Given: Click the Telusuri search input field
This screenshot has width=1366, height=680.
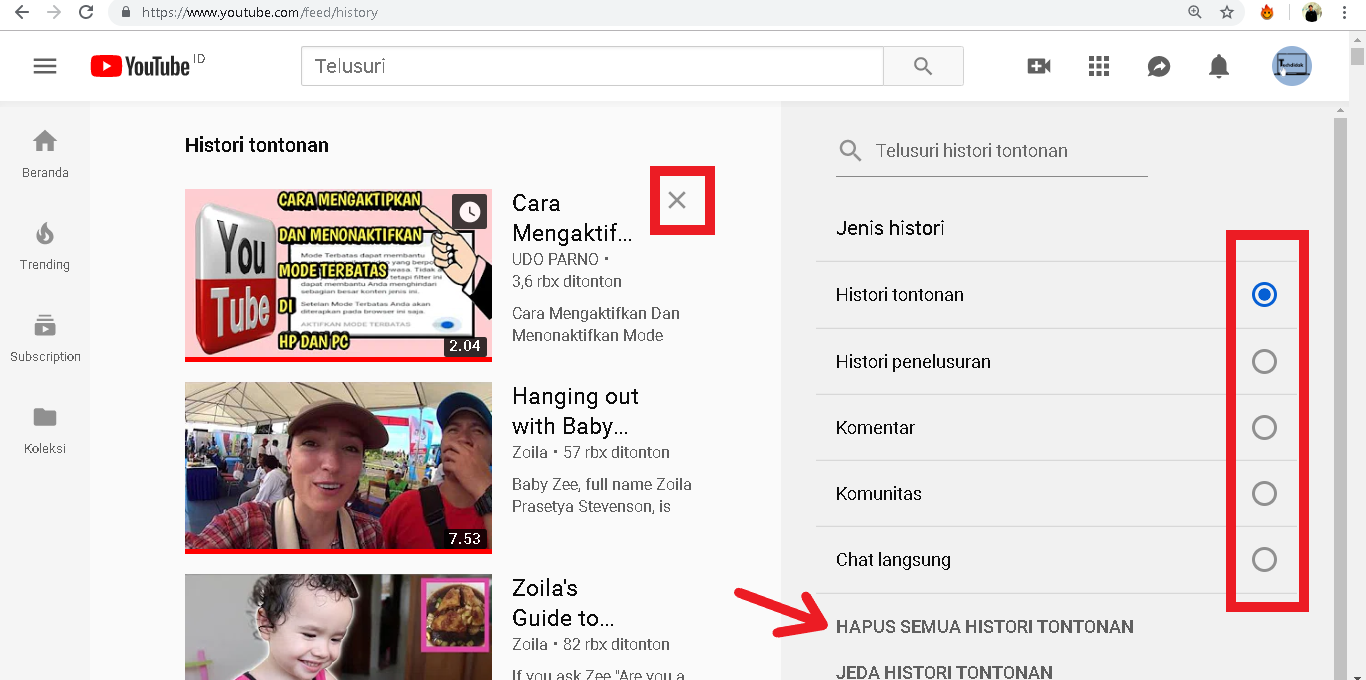Looking at the screenshot, I should tap(592, 66).
